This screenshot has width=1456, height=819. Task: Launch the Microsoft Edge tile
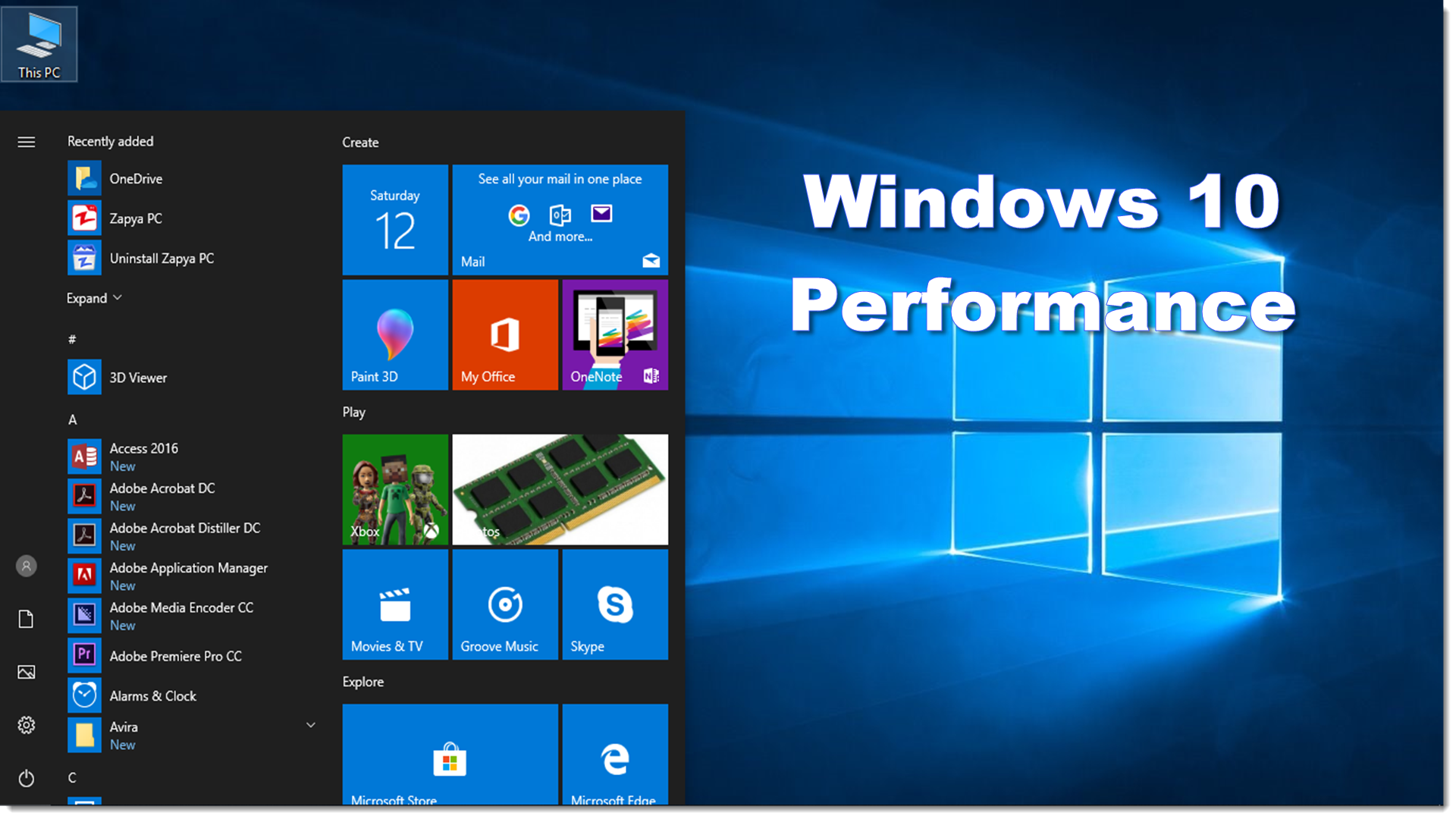[x=615, y=755]
